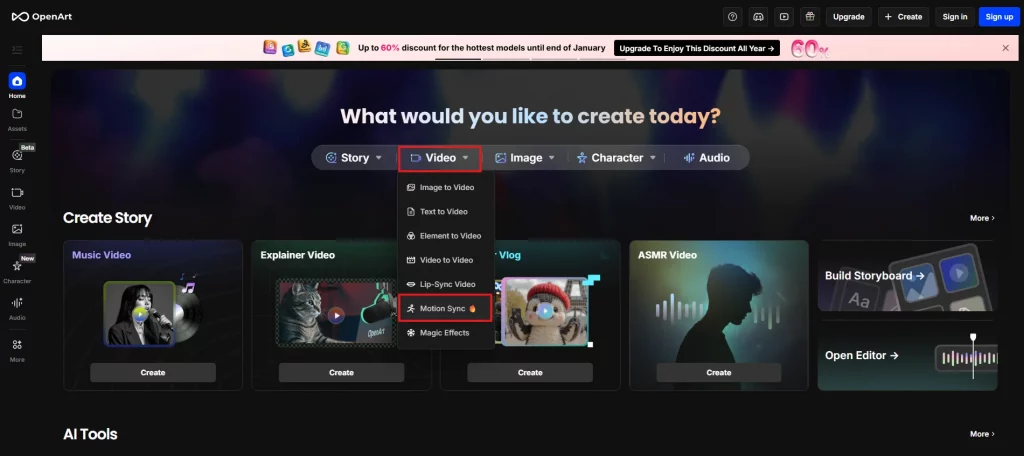The width and height of the screenshot is (1024, 456).
Task: Open Character in the sidebar
Action: coord(17,271)
